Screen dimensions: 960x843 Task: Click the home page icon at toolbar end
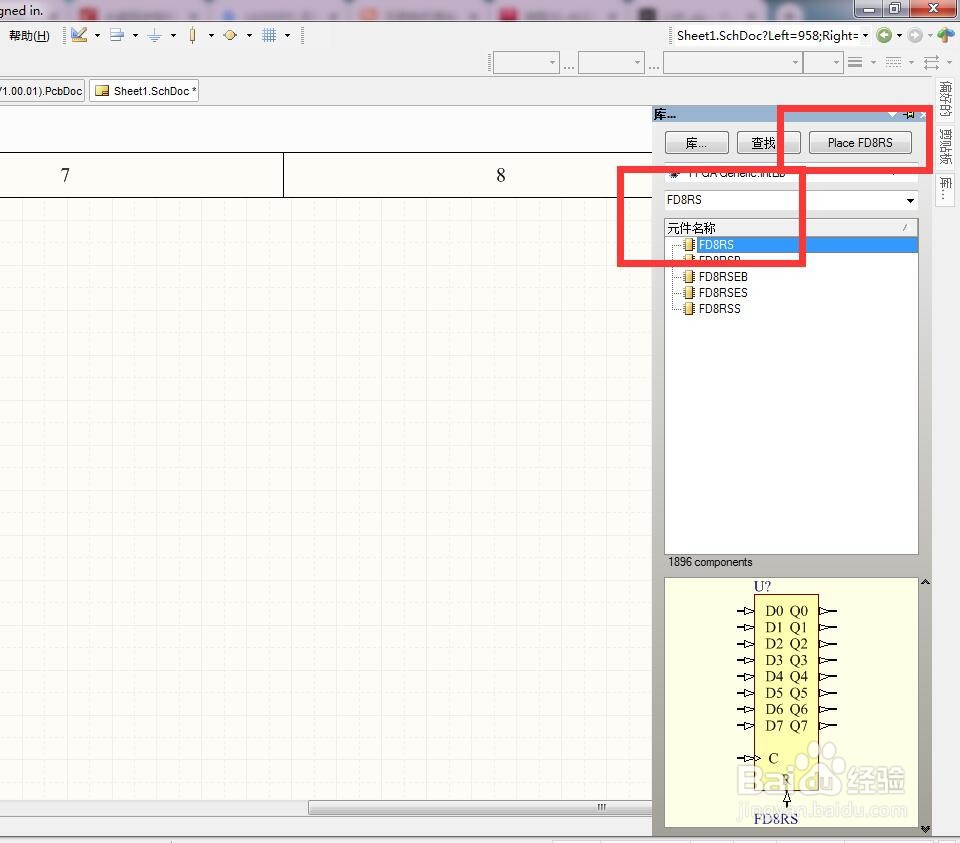coord(946,36)
